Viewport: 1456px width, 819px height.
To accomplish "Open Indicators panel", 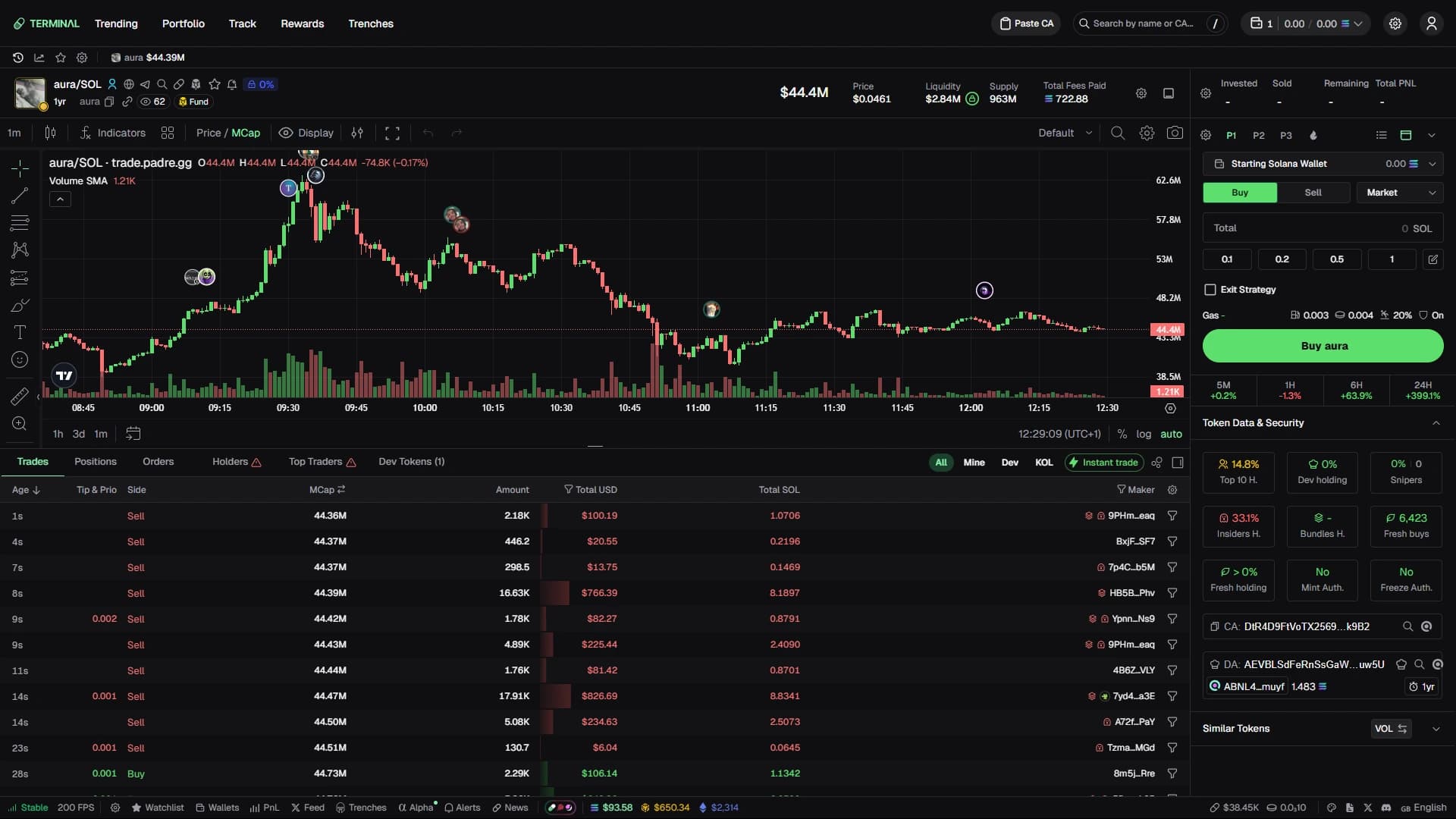I will (x=112, y=133).
